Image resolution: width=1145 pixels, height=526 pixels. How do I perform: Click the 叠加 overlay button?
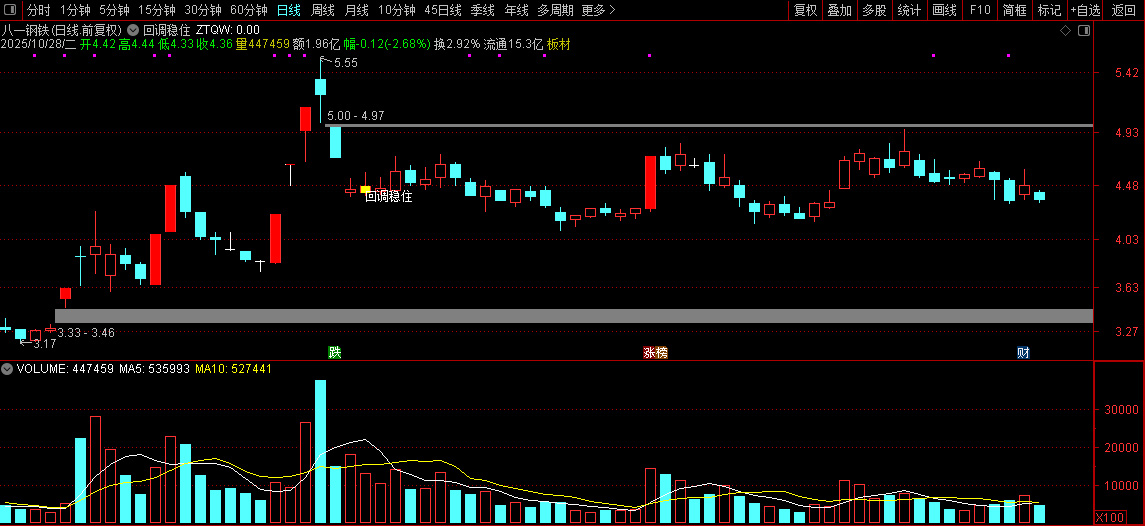point(840,10)
